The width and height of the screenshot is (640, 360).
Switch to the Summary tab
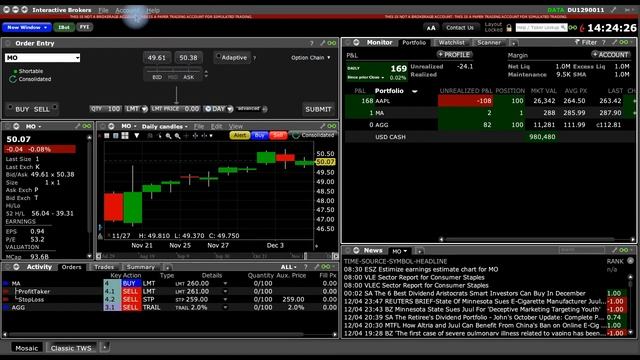tap(140, 267)
